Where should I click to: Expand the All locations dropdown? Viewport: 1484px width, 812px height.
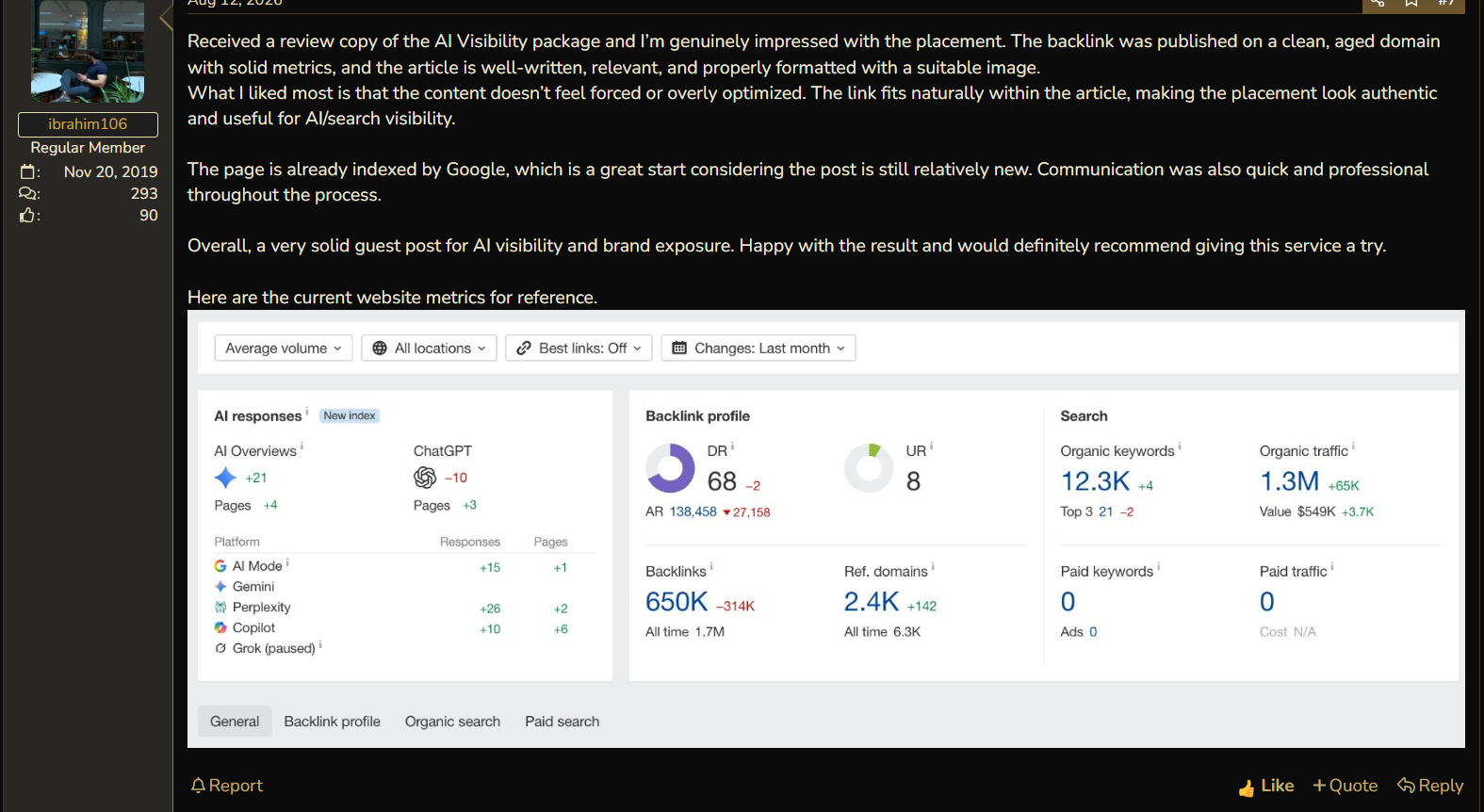[429, 348]
